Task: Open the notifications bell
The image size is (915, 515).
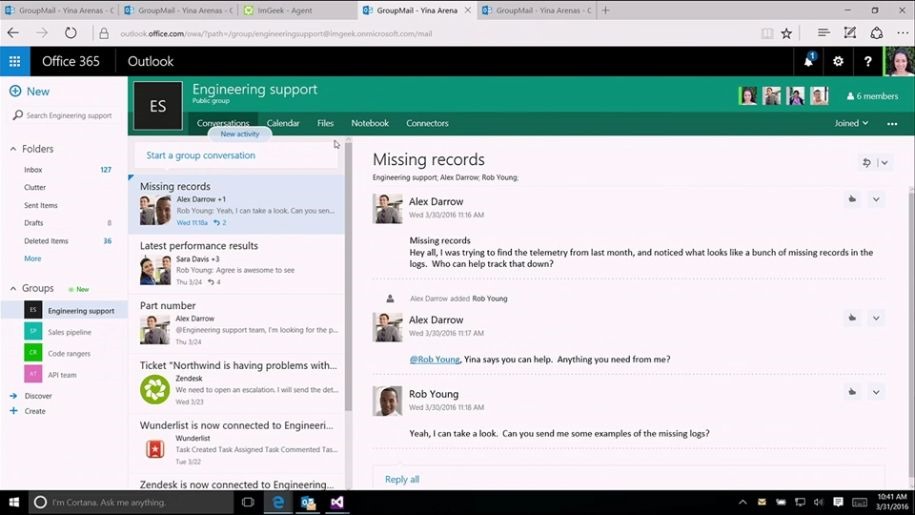Action: coord(808,61)
